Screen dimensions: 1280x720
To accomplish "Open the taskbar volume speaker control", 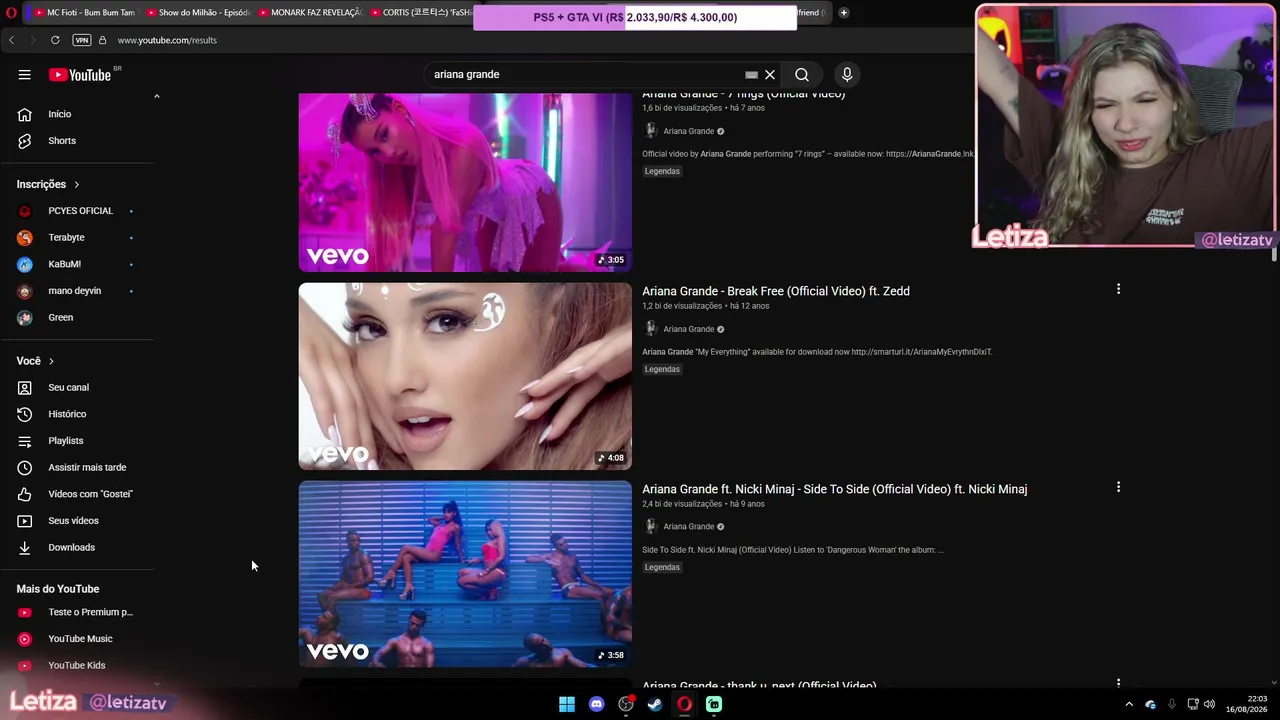I will click(1209, 704).
